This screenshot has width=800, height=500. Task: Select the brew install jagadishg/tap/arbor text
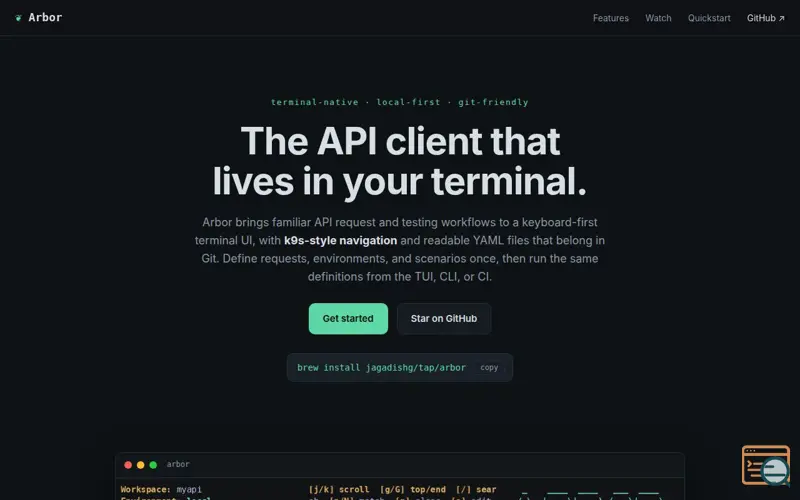tap(381, 367)
